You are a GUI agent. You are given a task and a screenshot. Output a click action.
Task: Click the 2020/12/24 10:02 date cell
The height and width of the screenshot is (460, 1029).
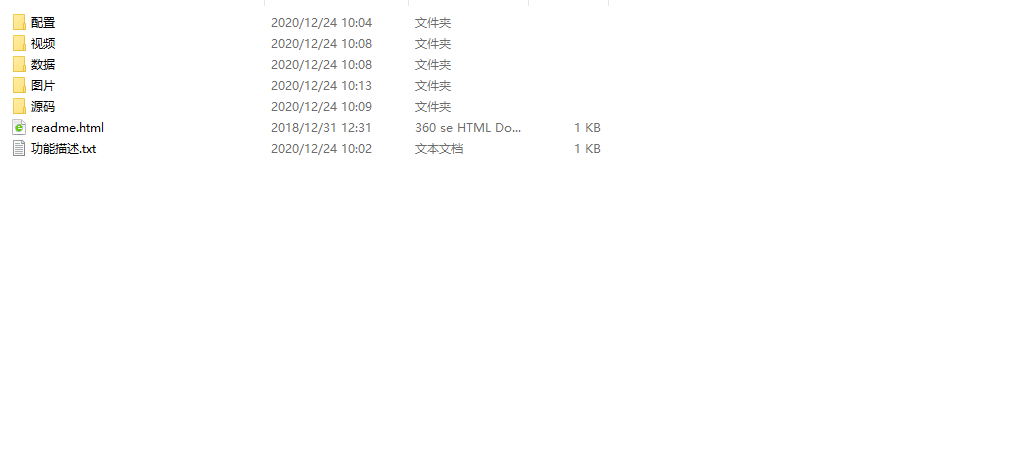[x=322, y=149]
